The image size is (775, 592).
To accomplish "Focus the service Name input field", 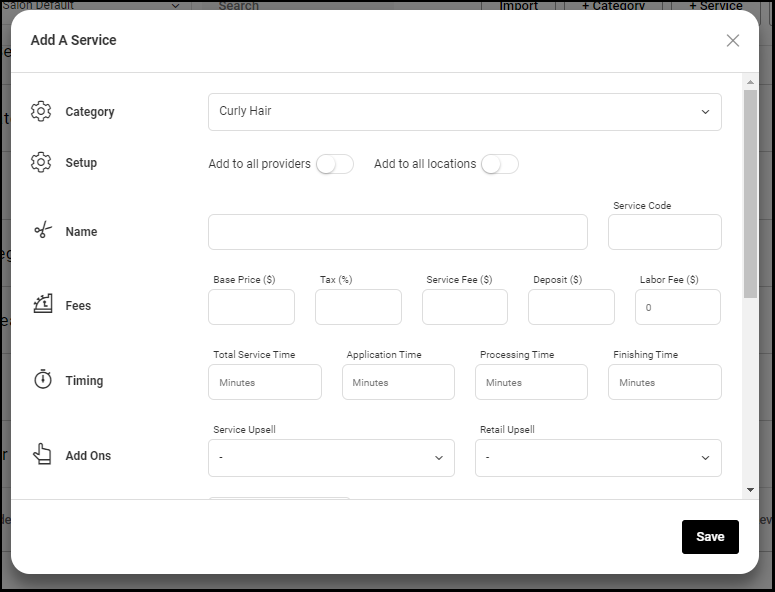I will pos(398,232).
